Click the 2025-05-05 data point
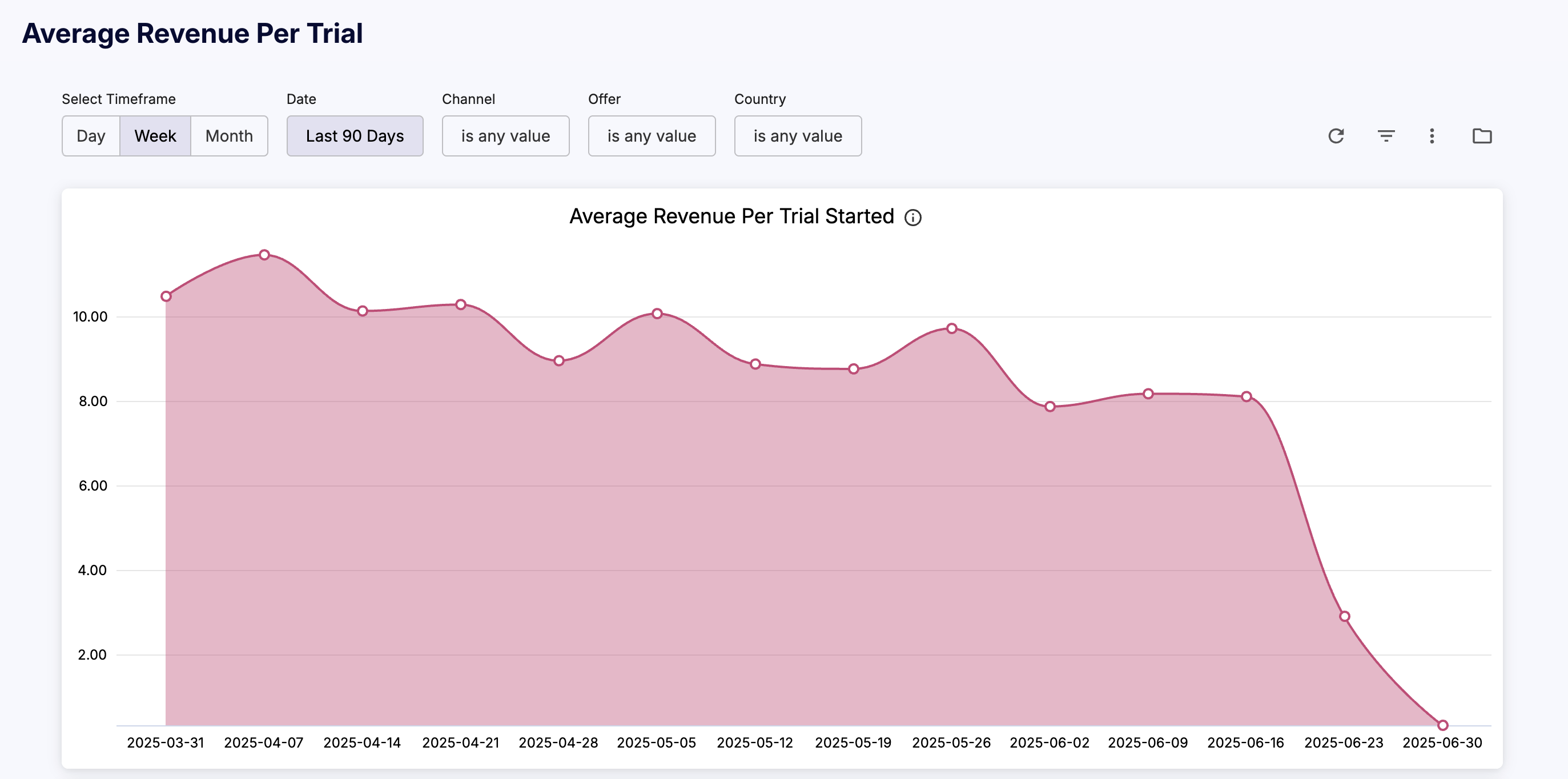This screenshot has height=779, width=1568. tap(657, 314)
